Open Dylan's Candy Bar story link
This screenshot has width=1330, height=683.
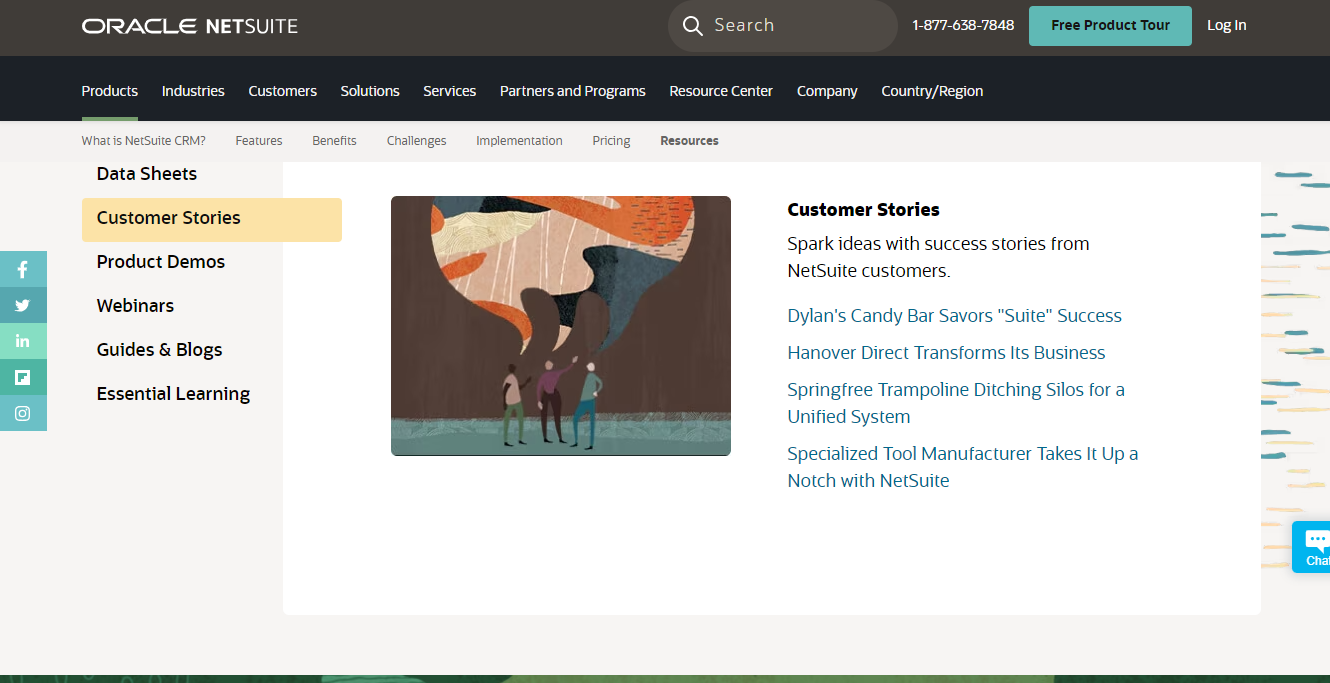pos(954,316)
